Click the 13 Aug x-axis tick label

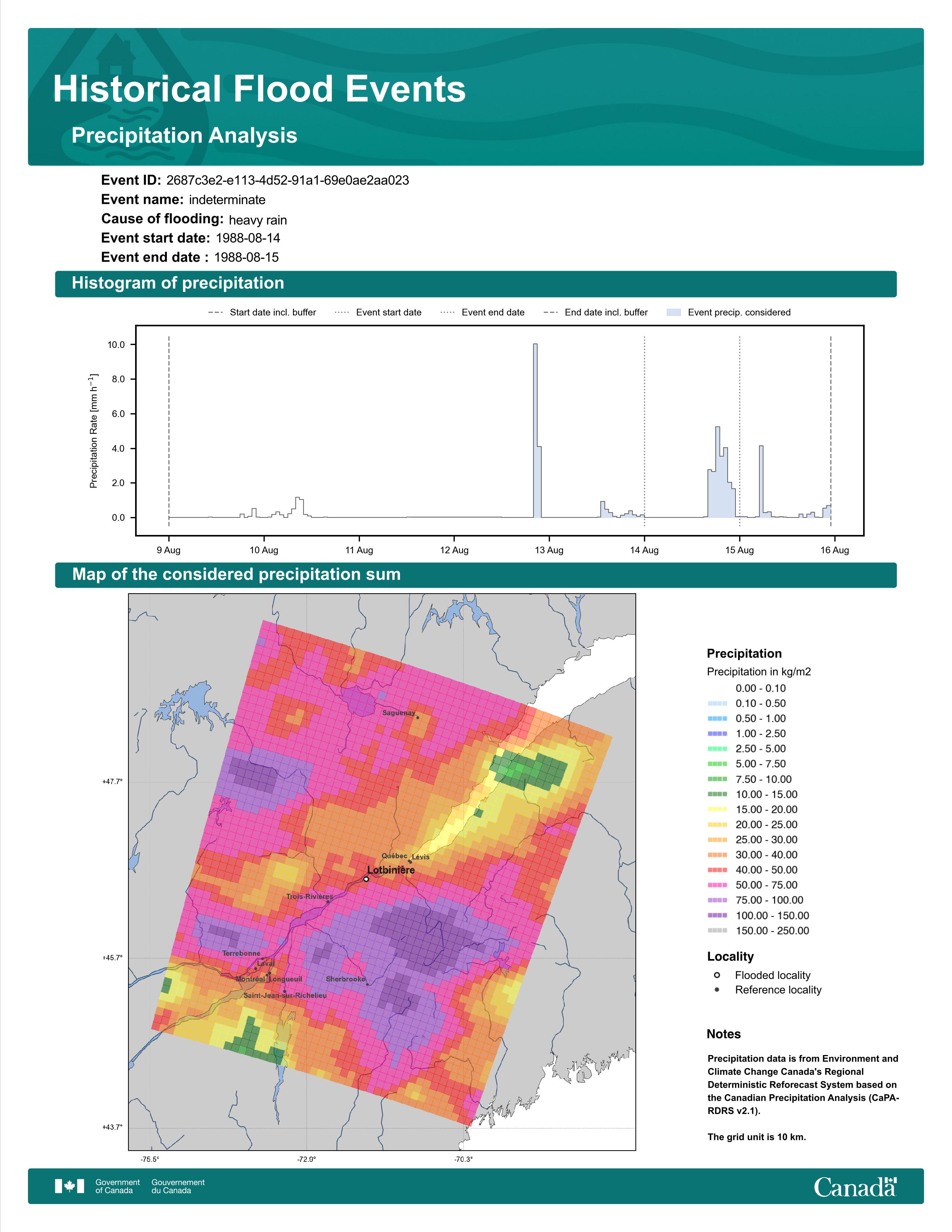(549, 550)
